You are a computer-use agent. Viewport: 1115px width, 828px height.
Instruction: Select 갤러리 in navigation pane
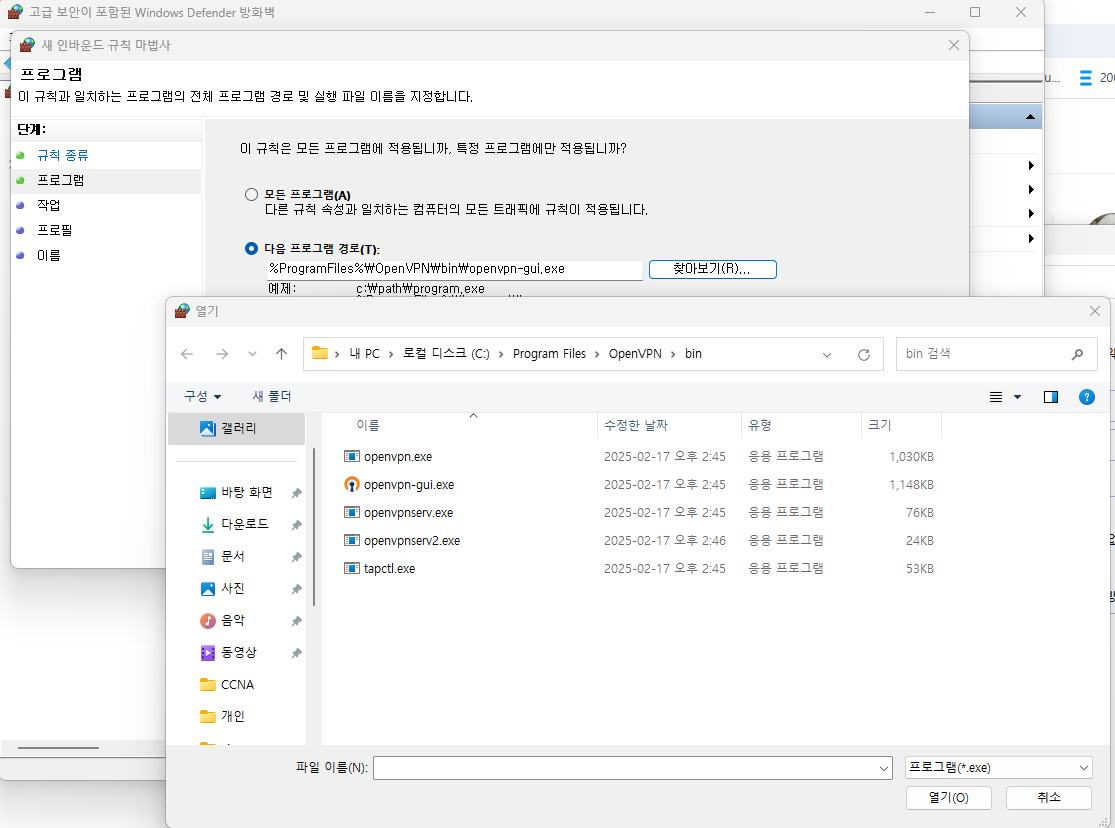[237, 428]
